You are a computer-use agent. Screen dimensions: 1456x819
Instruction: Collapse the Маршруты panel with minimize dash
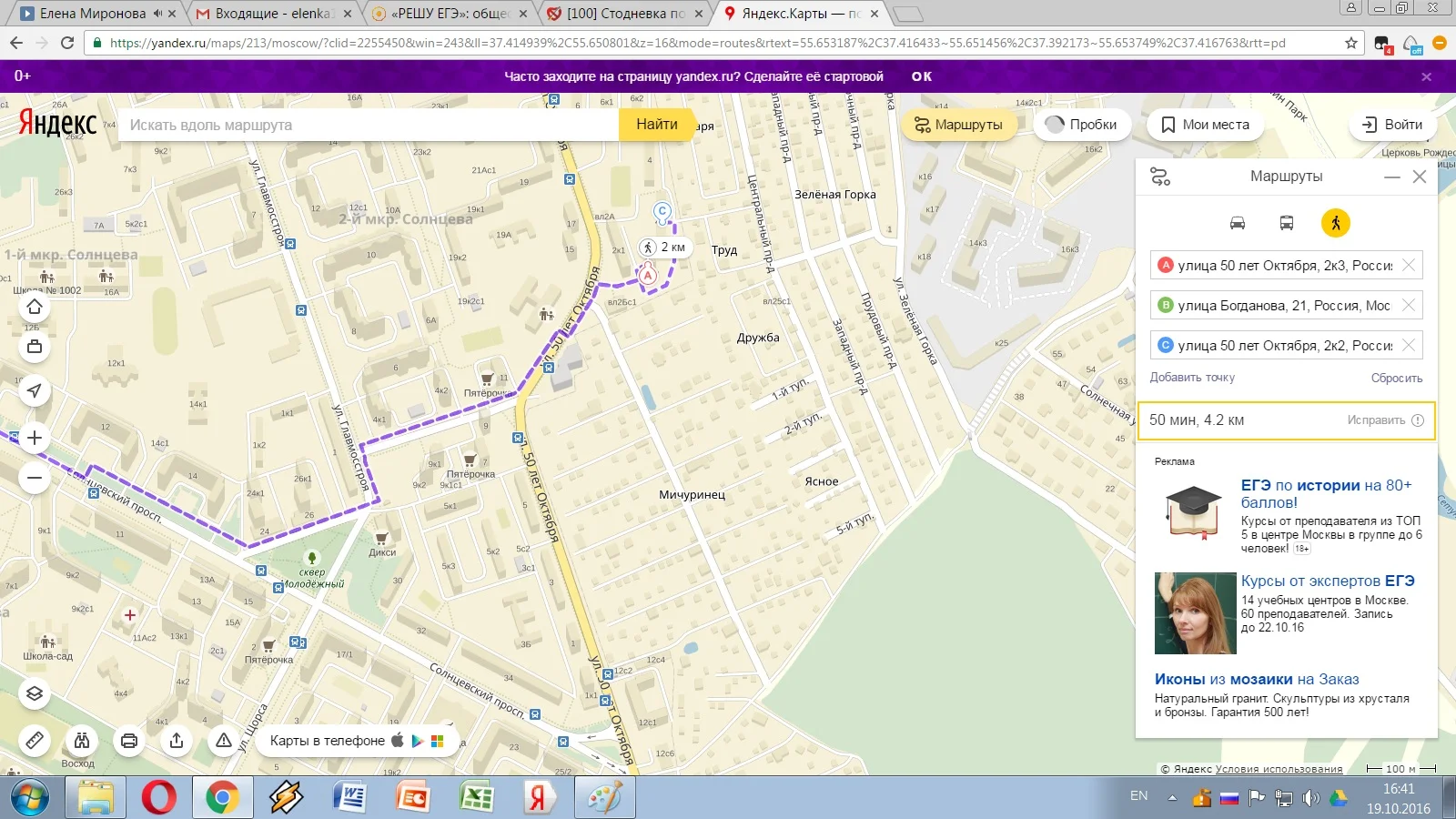point(1392,177)
